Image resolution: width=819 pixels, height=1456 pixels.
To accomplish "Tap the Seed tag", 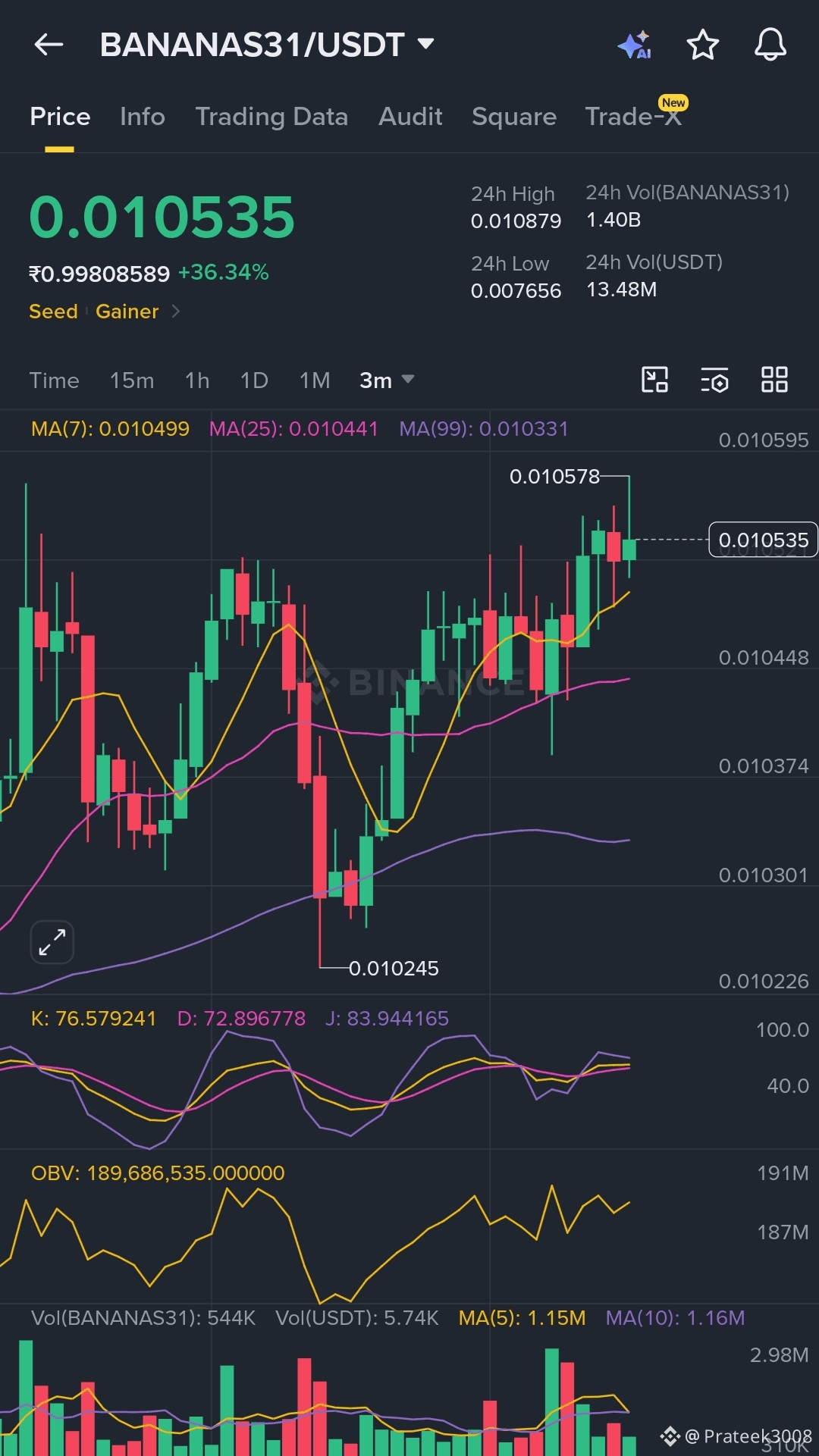I will click(x=53, y=312).
